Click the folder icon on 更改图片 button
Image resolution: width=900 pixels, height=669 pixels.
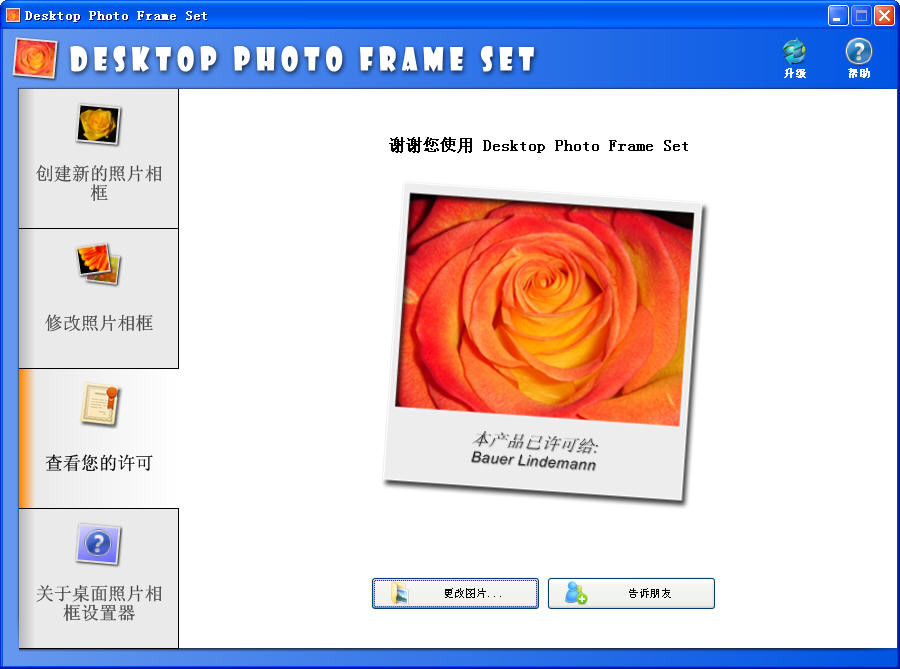(x=399, y=593)
